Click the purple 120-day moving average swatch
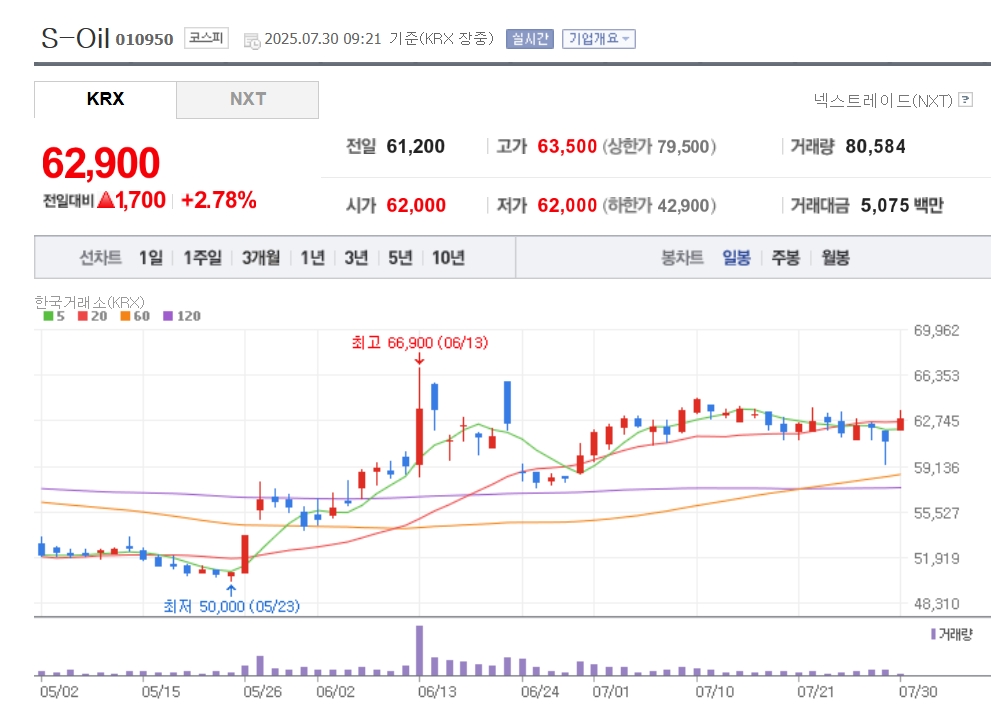 click(168, 316)
